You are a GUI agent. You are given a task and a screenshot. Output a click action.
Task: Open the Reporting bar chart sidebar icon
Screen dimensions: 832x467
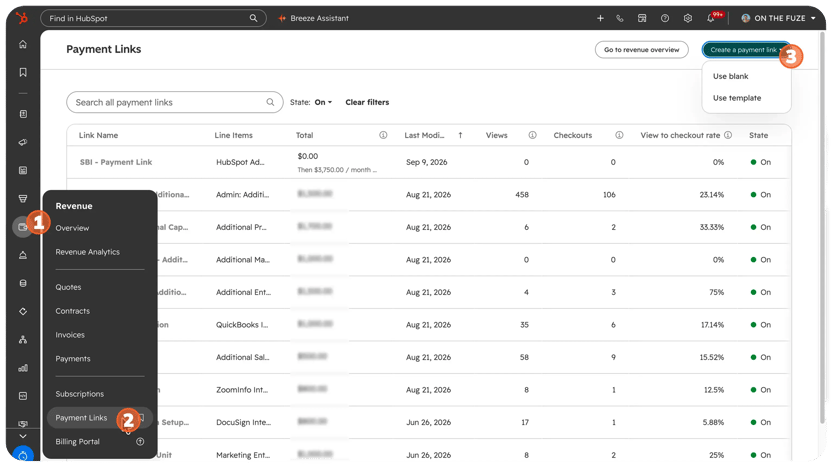tap(23, 368)
